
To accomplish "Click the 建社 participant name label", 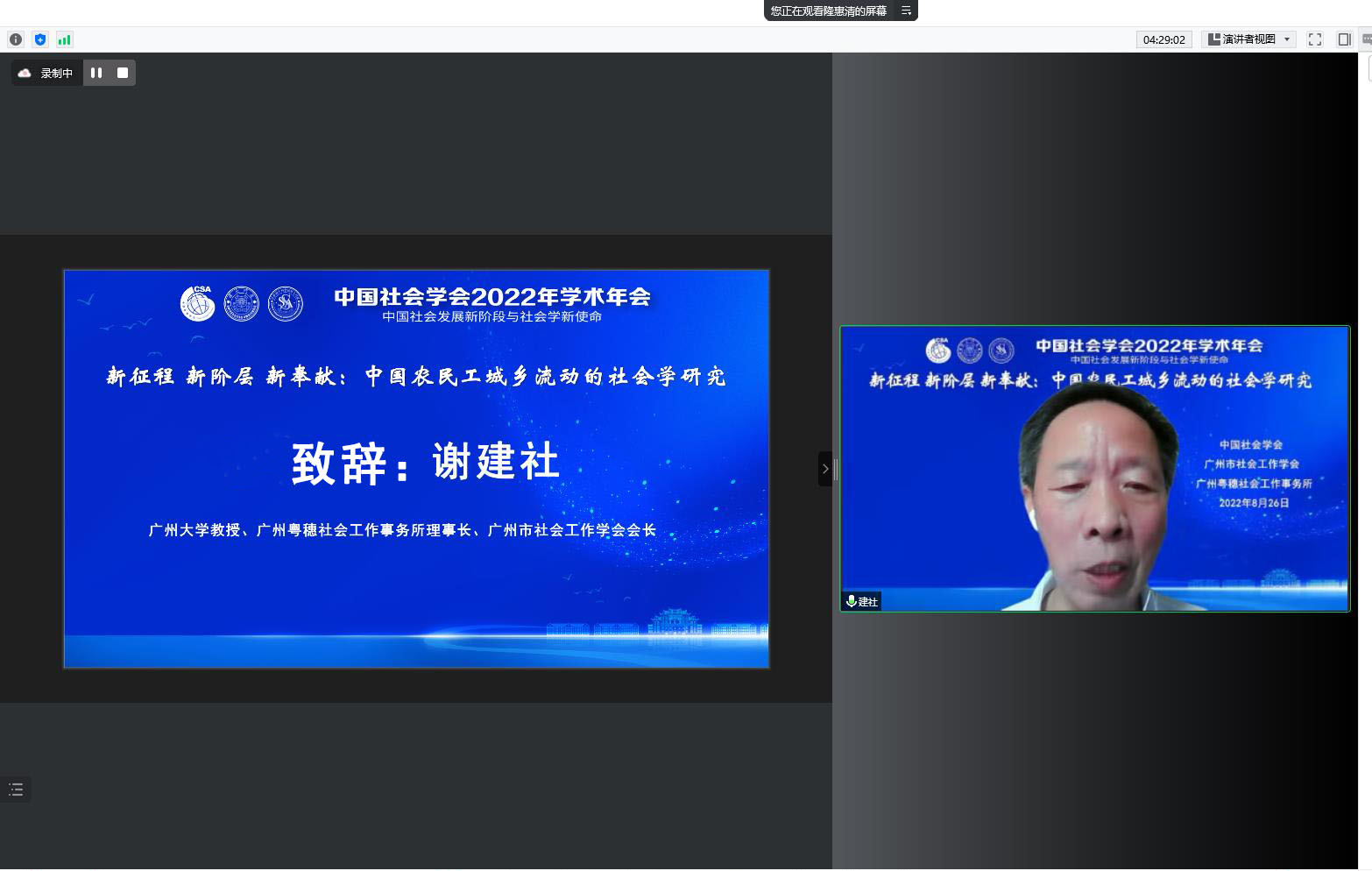I will [868, 601].
